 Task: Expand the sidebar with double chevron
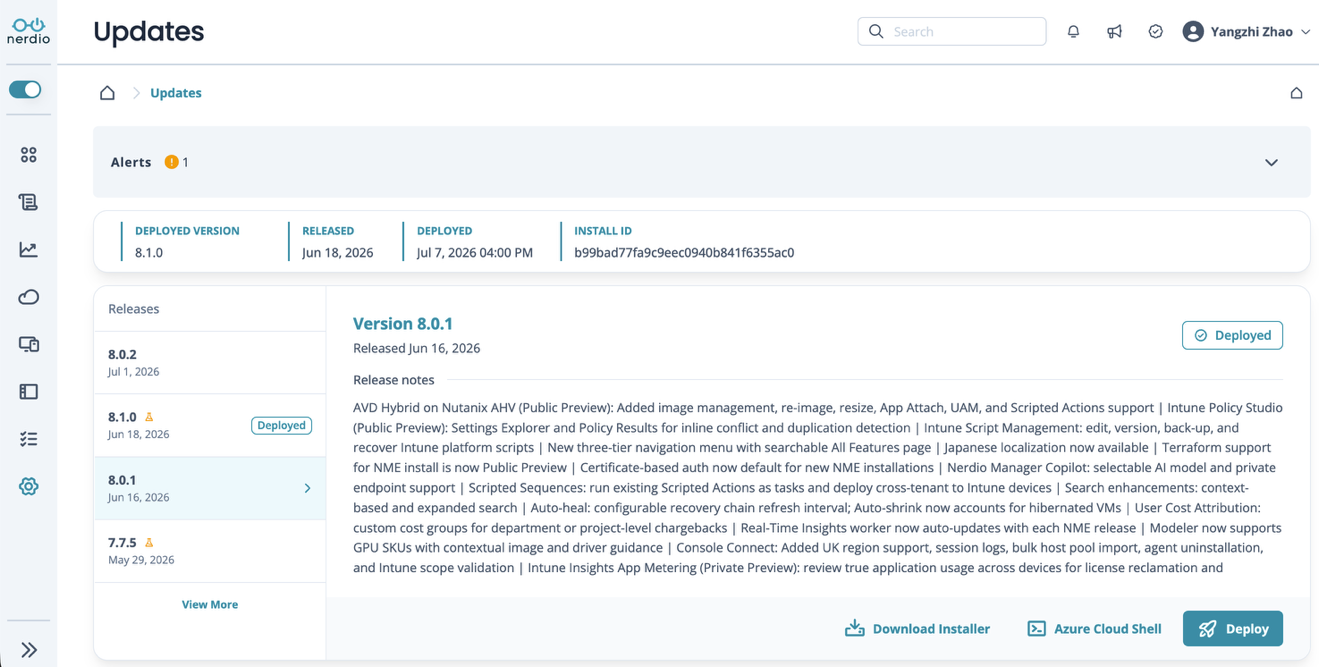[x=29, y=650]
